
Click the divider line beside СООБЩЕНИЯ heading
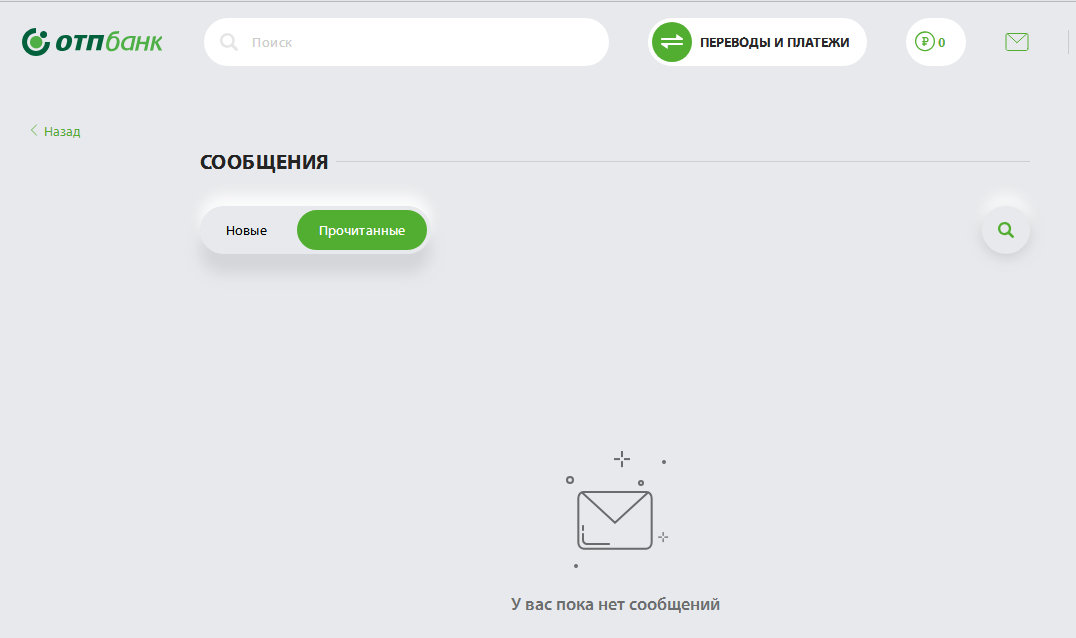click(680, 161)
